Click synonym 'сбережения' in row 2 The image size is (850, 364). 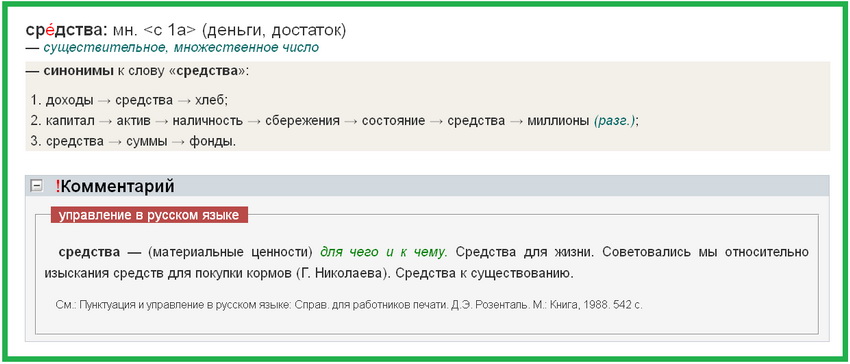[302, 121]
